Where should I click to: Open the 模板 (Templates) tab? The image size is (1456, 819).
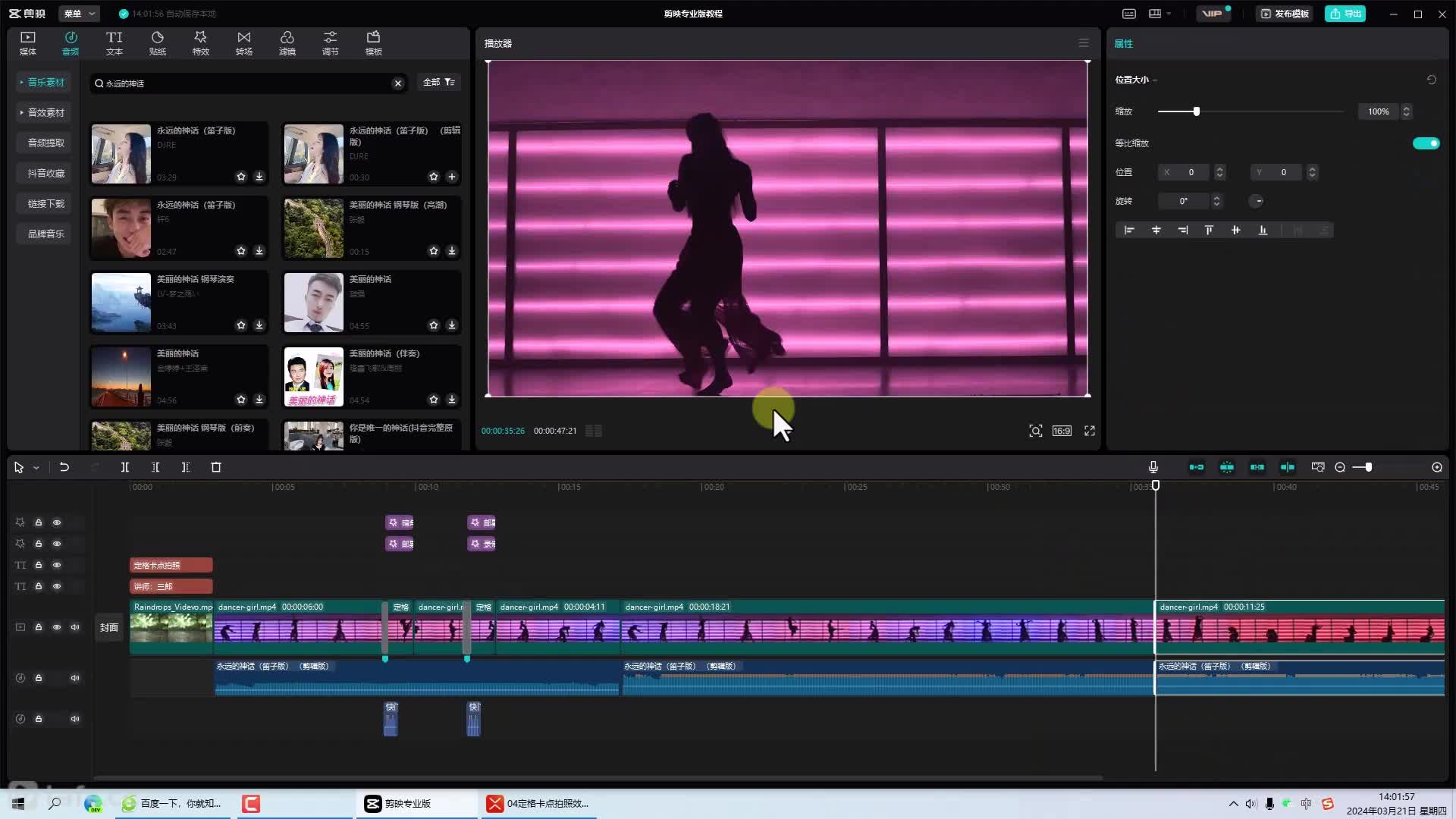tap(373, 43)
